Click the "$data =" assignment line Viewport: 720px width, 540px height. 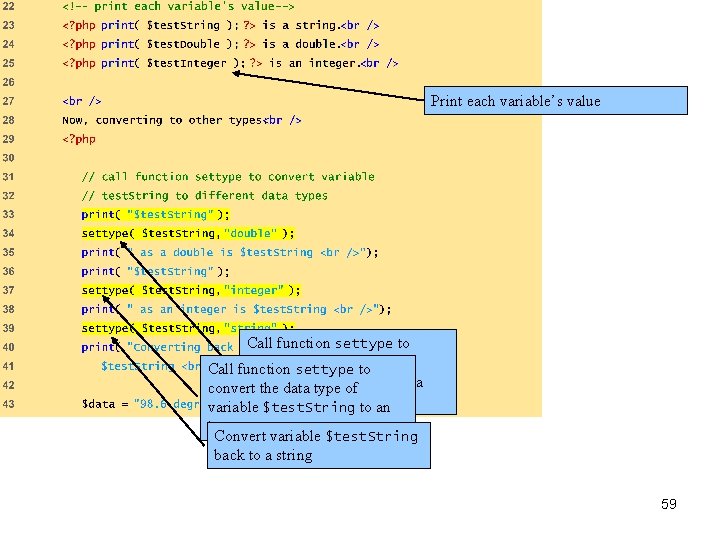pyautogui.click(x=141, y=404)
